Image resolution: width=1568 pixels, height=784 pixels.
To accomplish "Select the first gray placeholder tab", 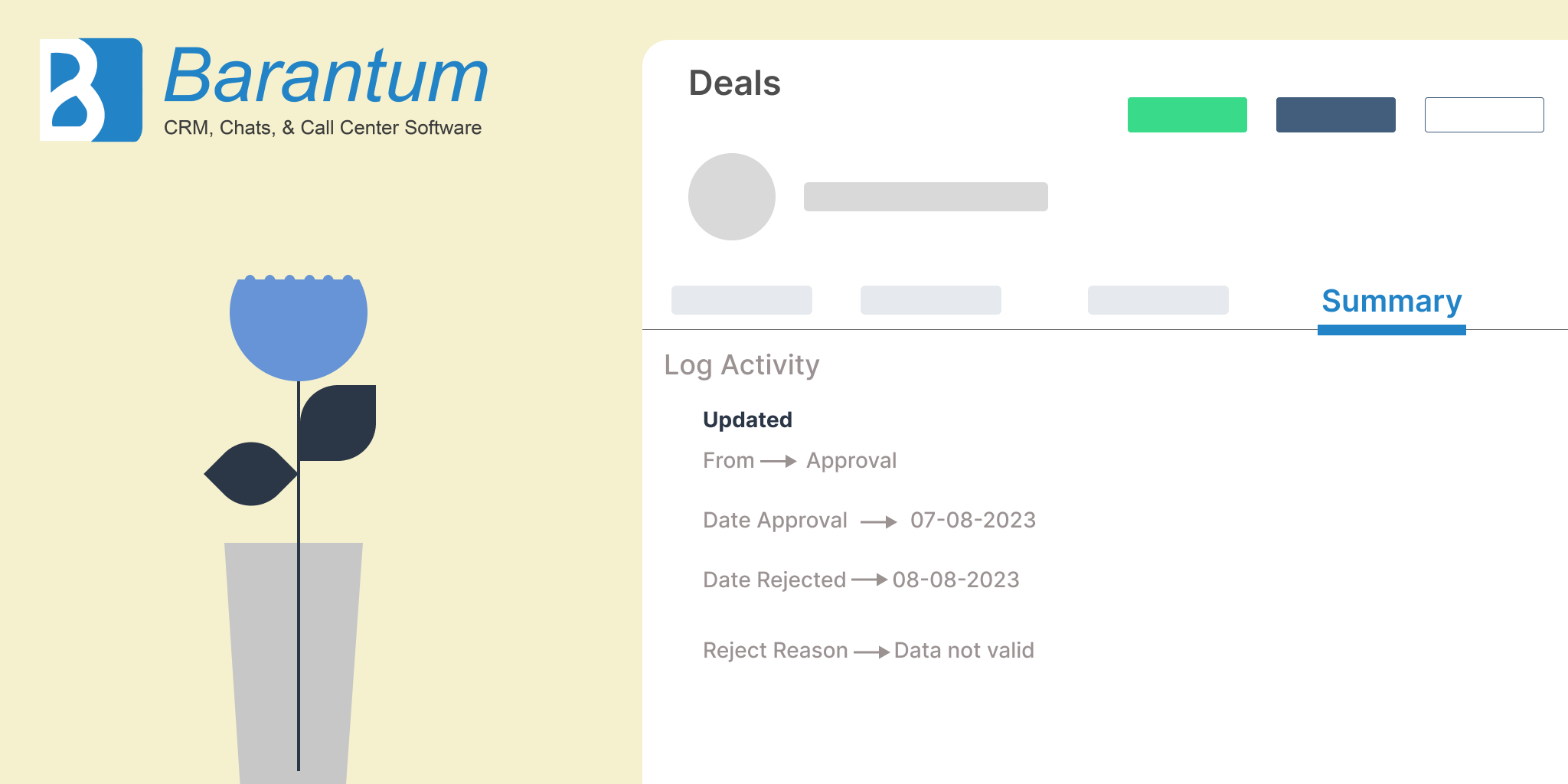I will [x=742, y=300].
